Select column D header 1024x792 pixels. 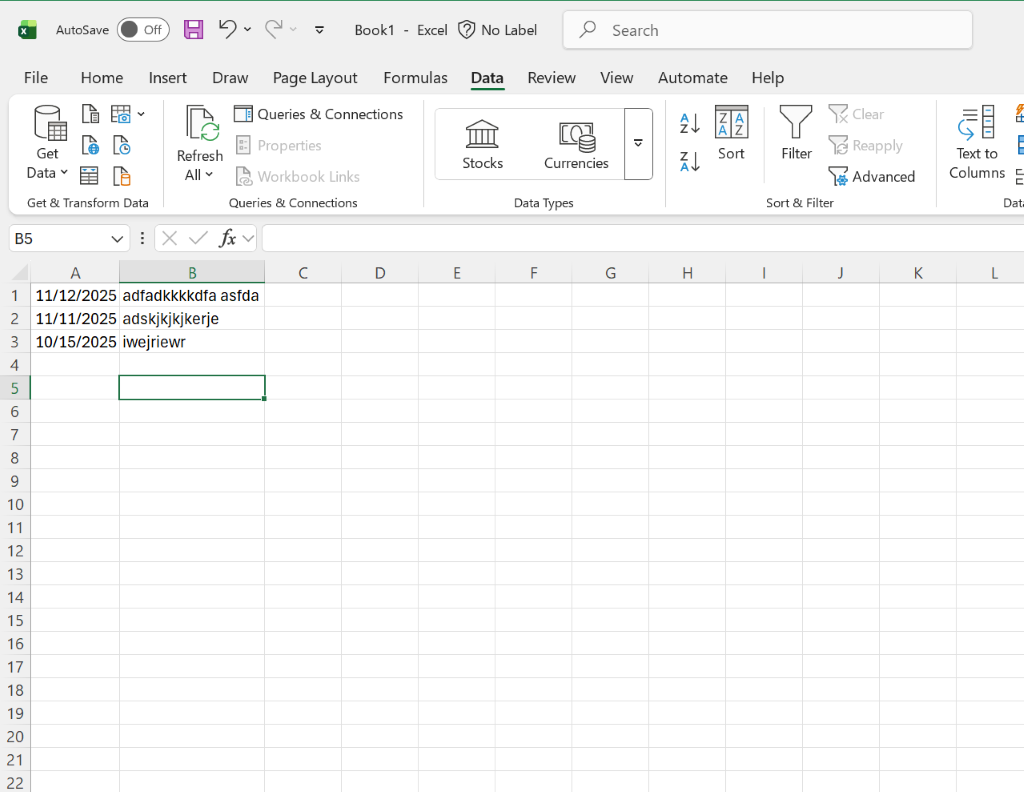coord(379,273)
